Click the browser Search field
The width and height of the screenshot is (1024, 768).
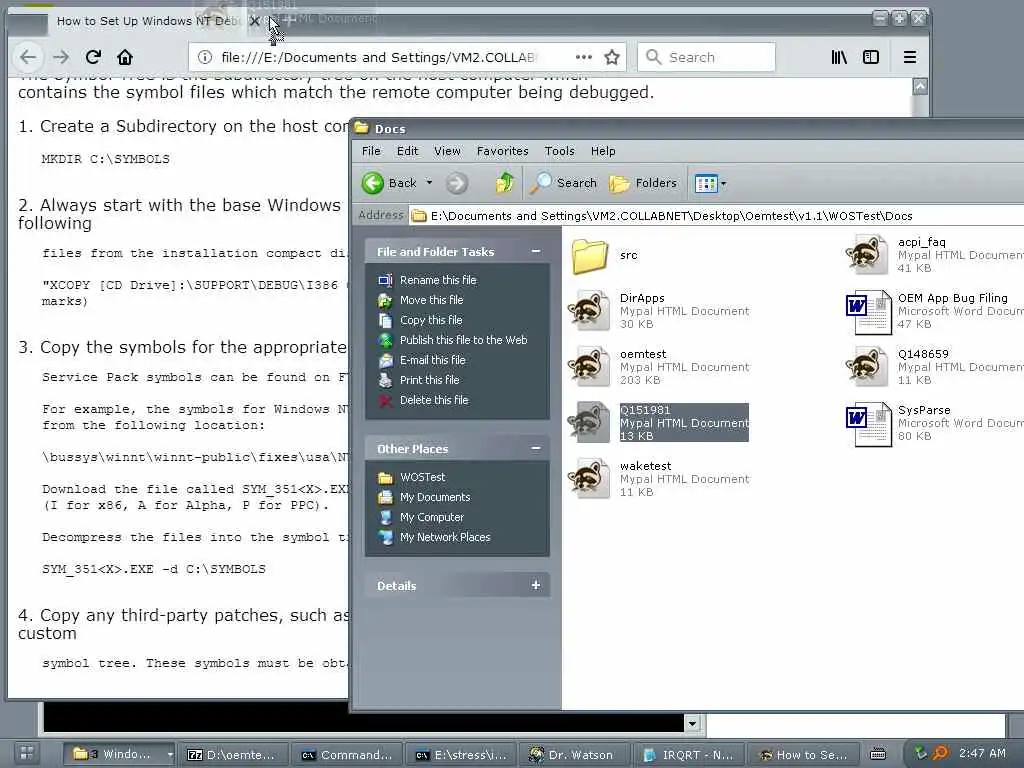707,57
